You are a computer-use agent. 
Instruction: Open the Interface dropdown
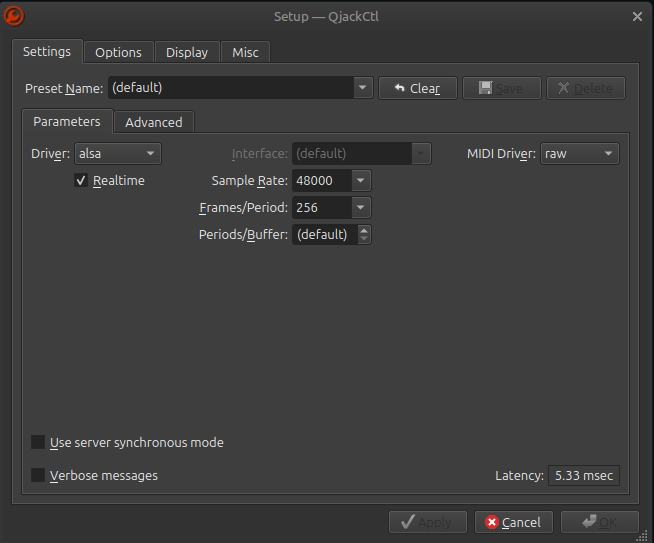coord(361,153)
